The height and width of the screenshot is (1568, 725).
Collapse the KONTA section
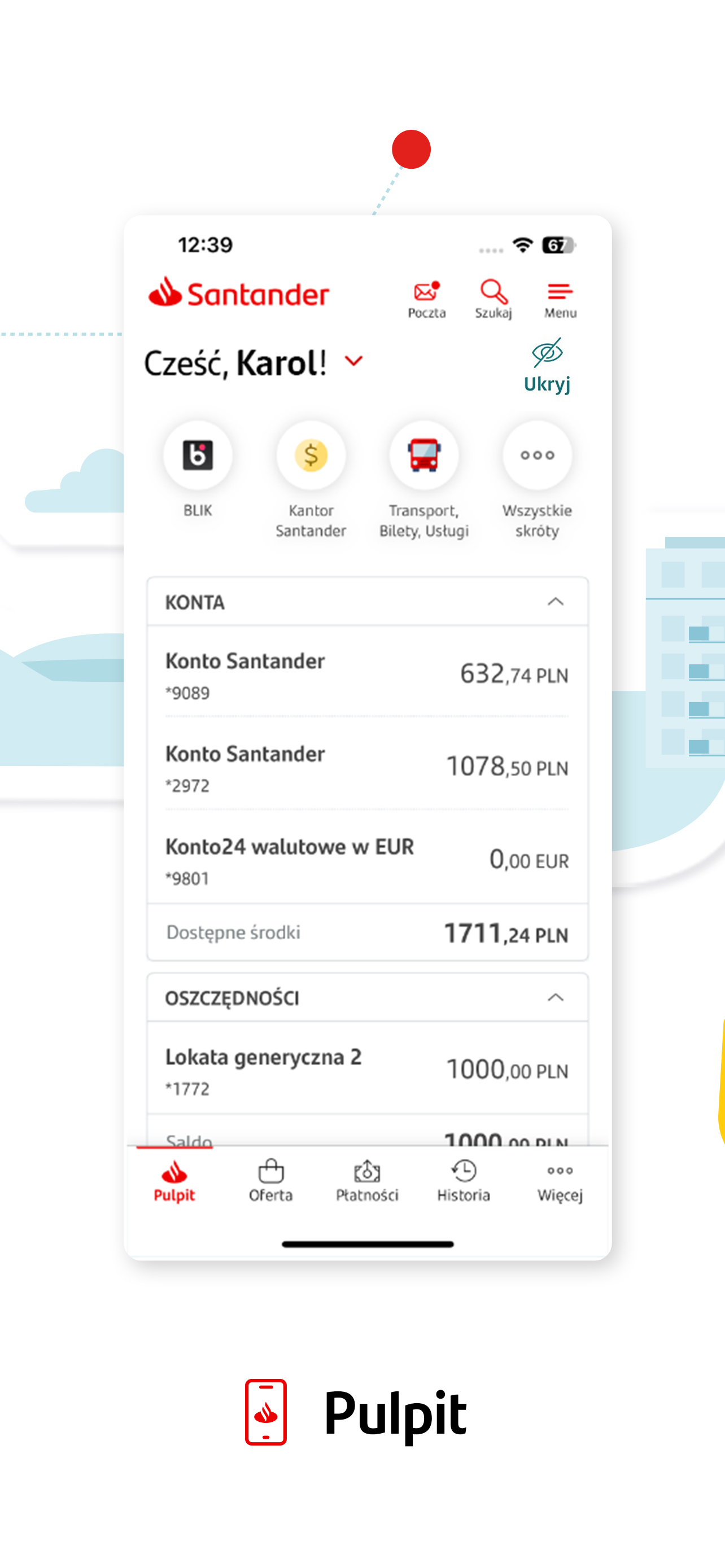click(x=555, y=602)
